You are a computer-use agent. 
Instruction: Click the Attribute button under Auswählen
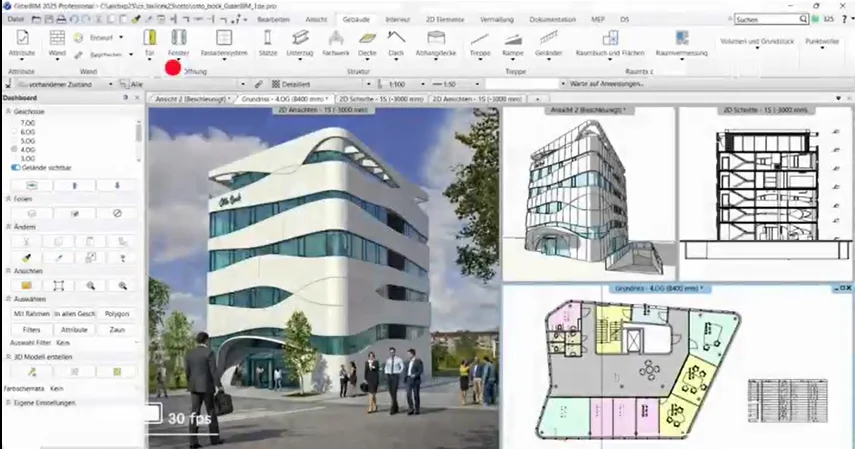tap(75, 330)
